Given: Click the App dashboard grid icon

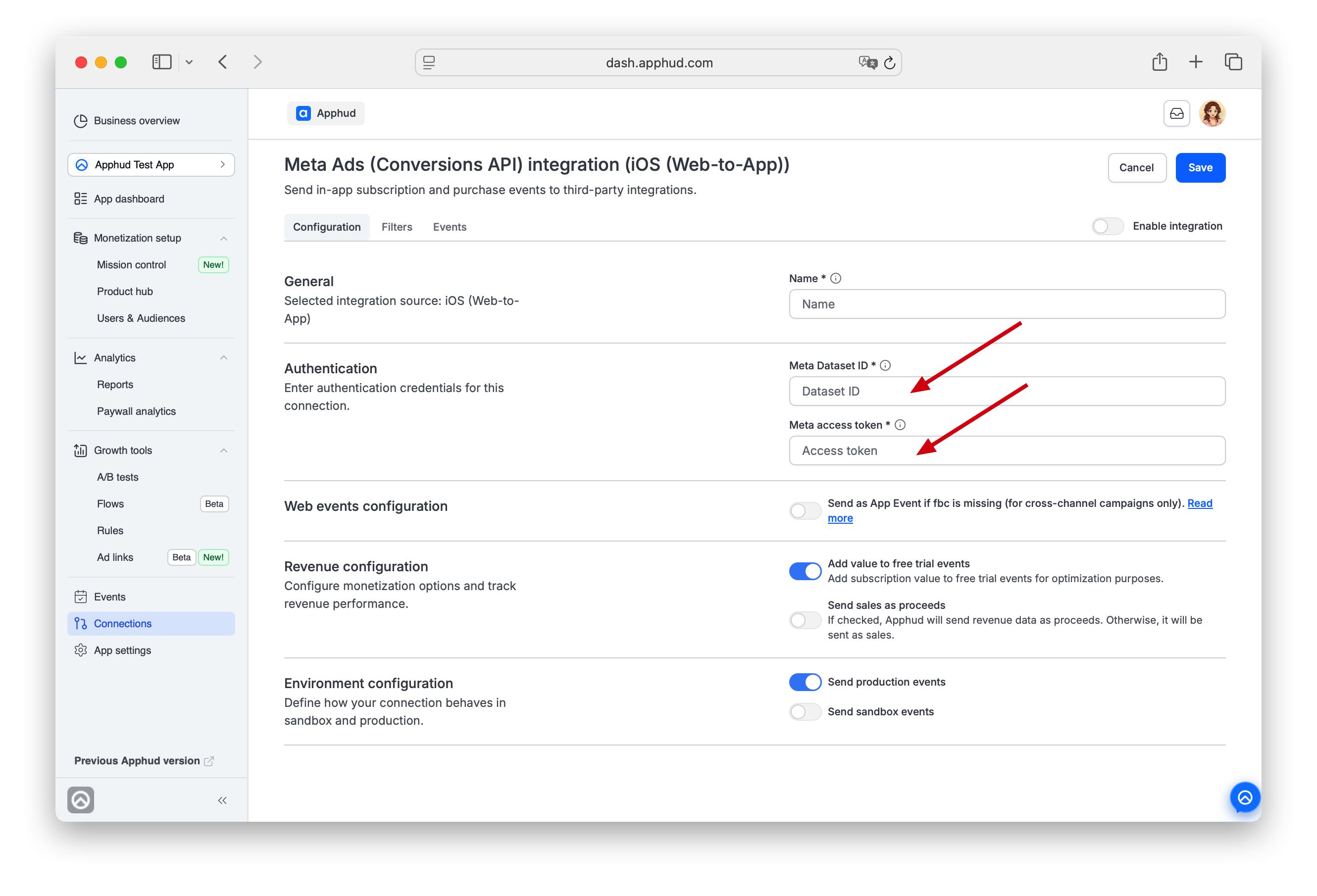Looking at the screenshot, I should click(x=81, y=199).
